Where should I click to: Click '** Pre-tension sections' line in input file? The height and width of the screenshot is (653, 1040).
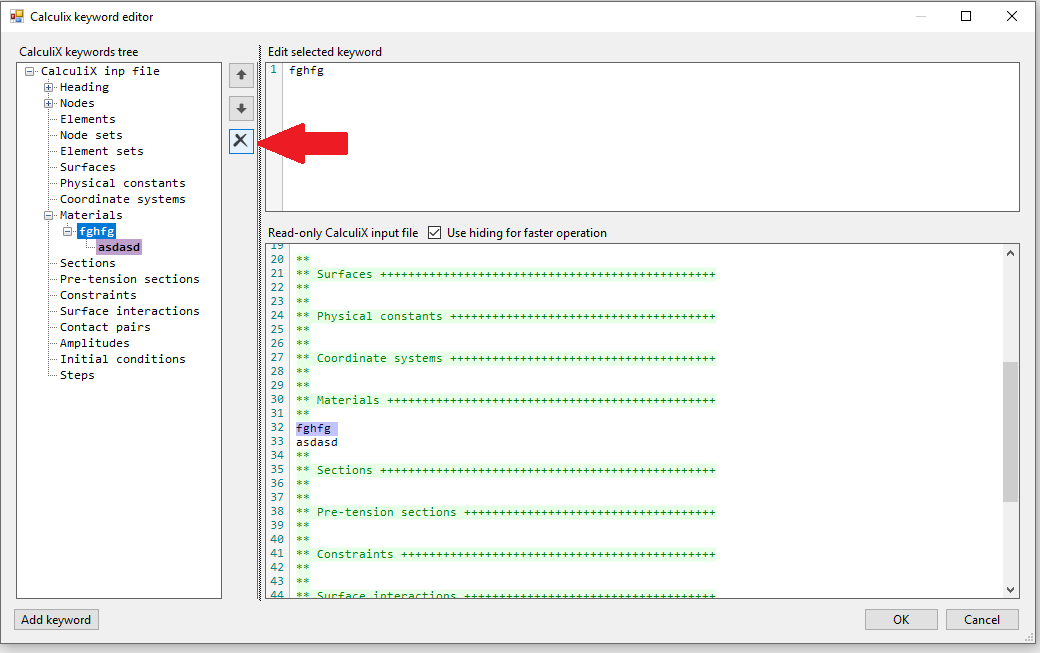pos(505,512)
